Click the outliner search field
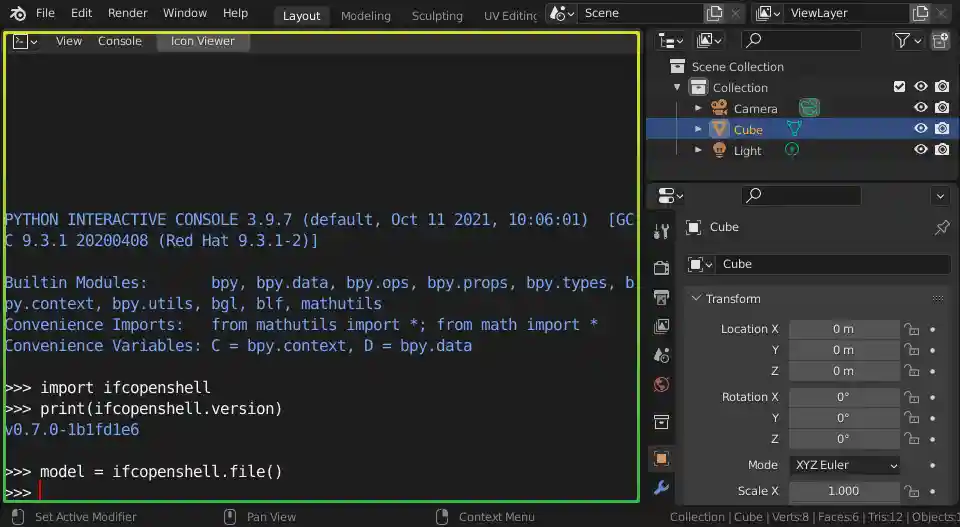This screenshot has height=527, width=960. (x=801, y=40)
